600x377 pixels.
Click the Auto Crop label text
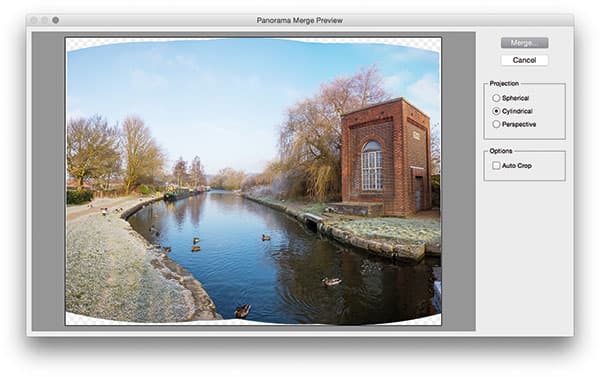pos(517,166)
